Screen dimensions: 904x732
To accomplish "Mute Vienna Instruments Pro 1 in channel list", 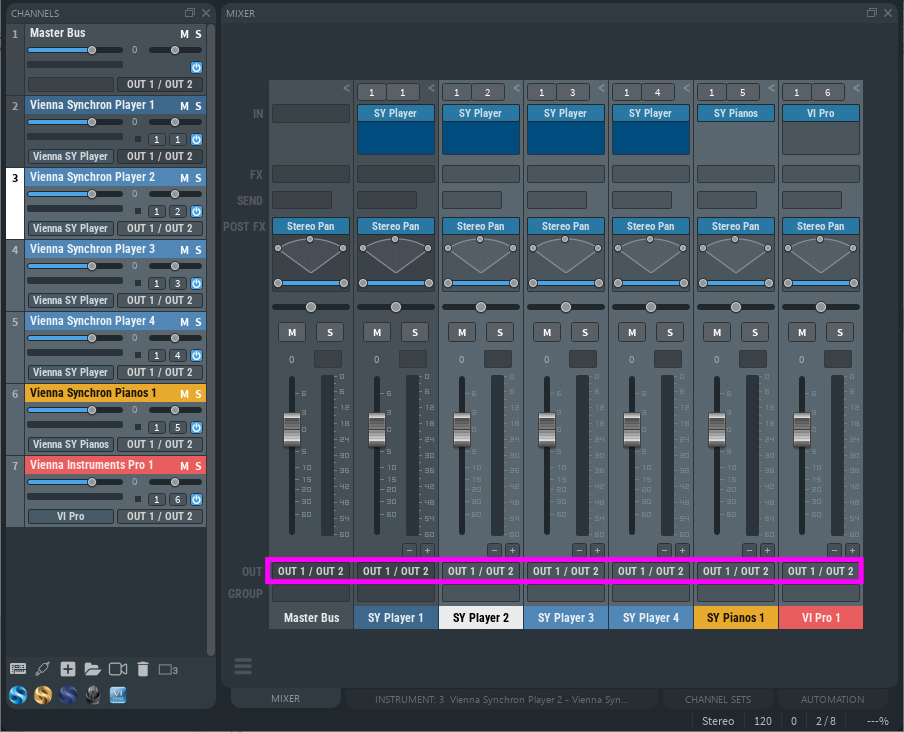I will [184, 466].
